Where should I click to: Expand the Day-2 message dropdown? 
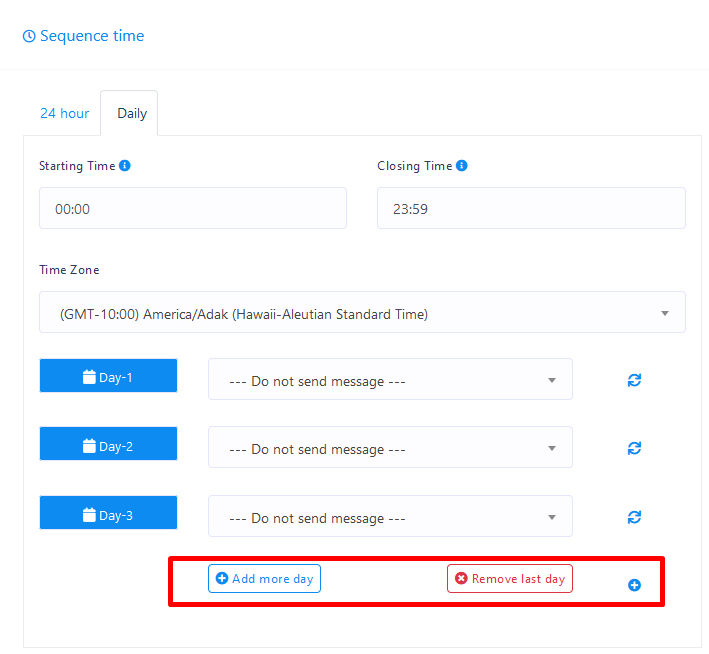(x=390, y=448)
